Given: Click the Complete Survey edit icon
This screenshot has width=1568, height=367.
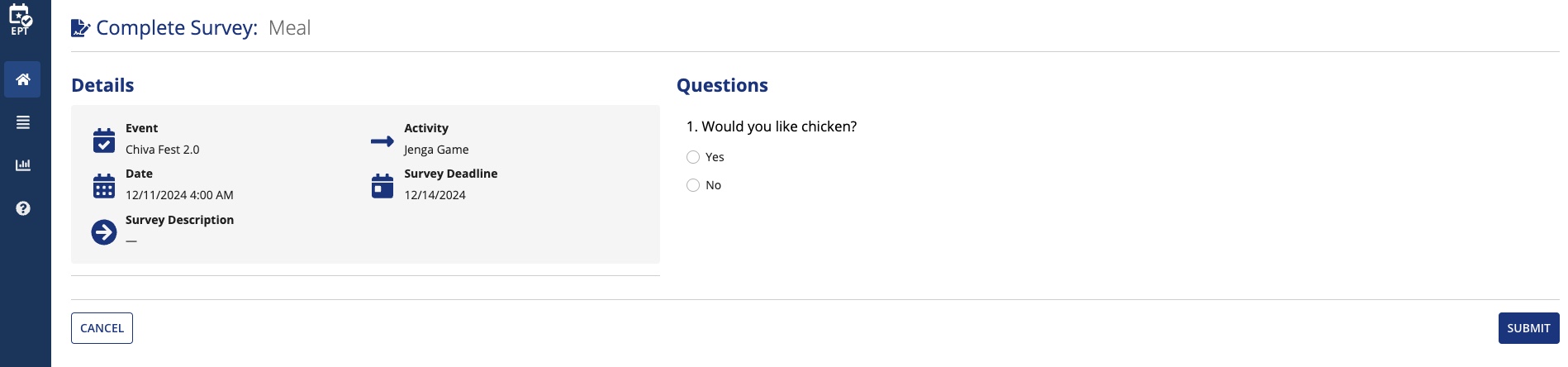Looking at the screenshot, I should coord(80,28).
